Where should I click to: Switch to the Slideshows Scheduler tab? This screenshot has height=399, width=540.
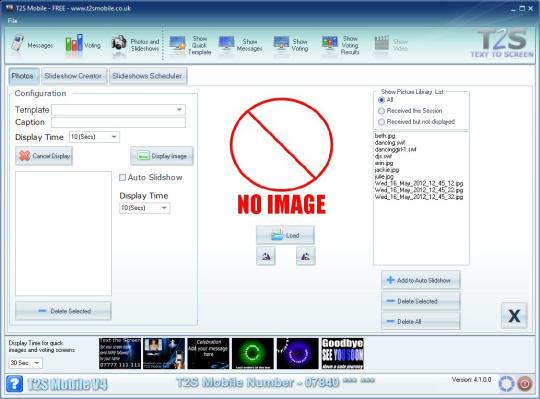point(147,76)
